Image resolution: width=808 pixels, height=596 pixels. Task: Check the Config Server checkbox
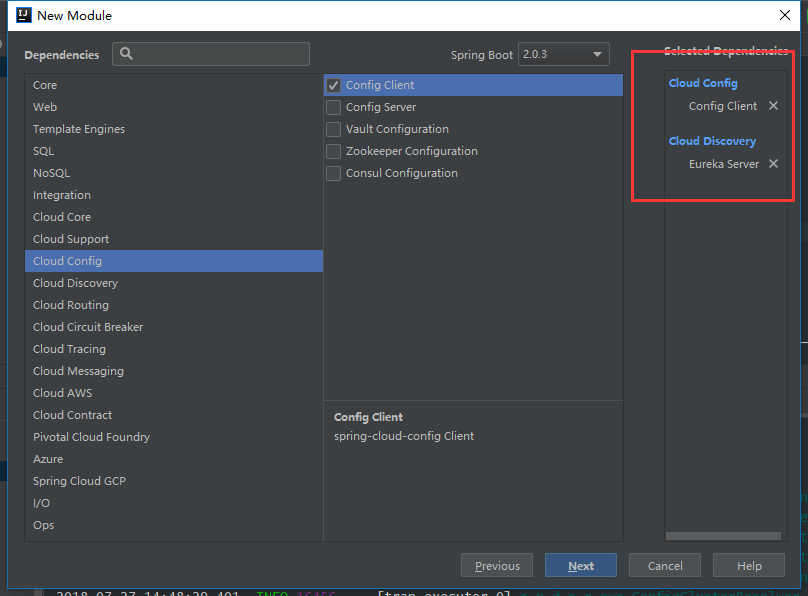pyautogui.click(x=333, y=107)
